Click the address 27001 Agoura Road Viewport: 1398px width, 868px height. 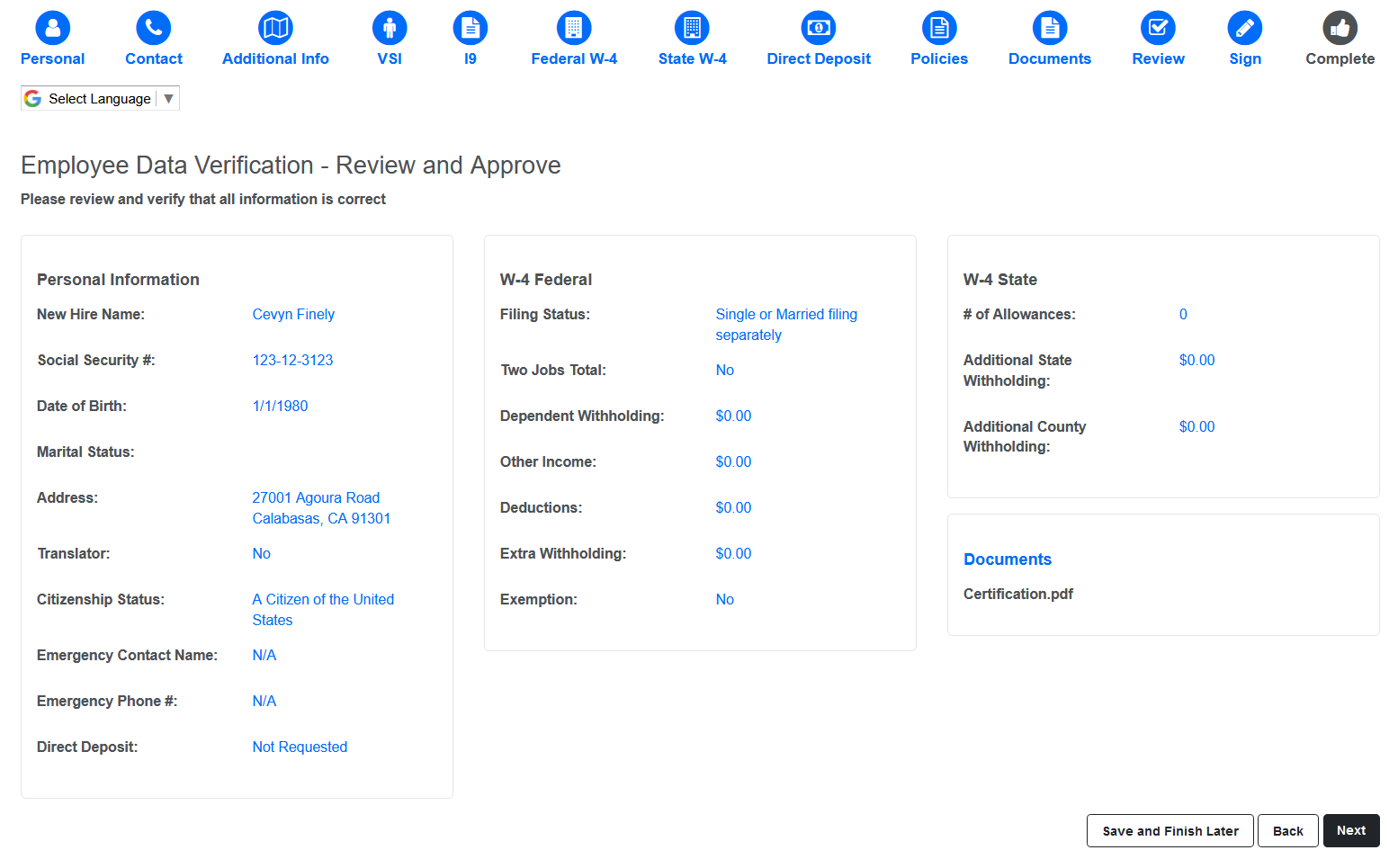pos(316,497)
